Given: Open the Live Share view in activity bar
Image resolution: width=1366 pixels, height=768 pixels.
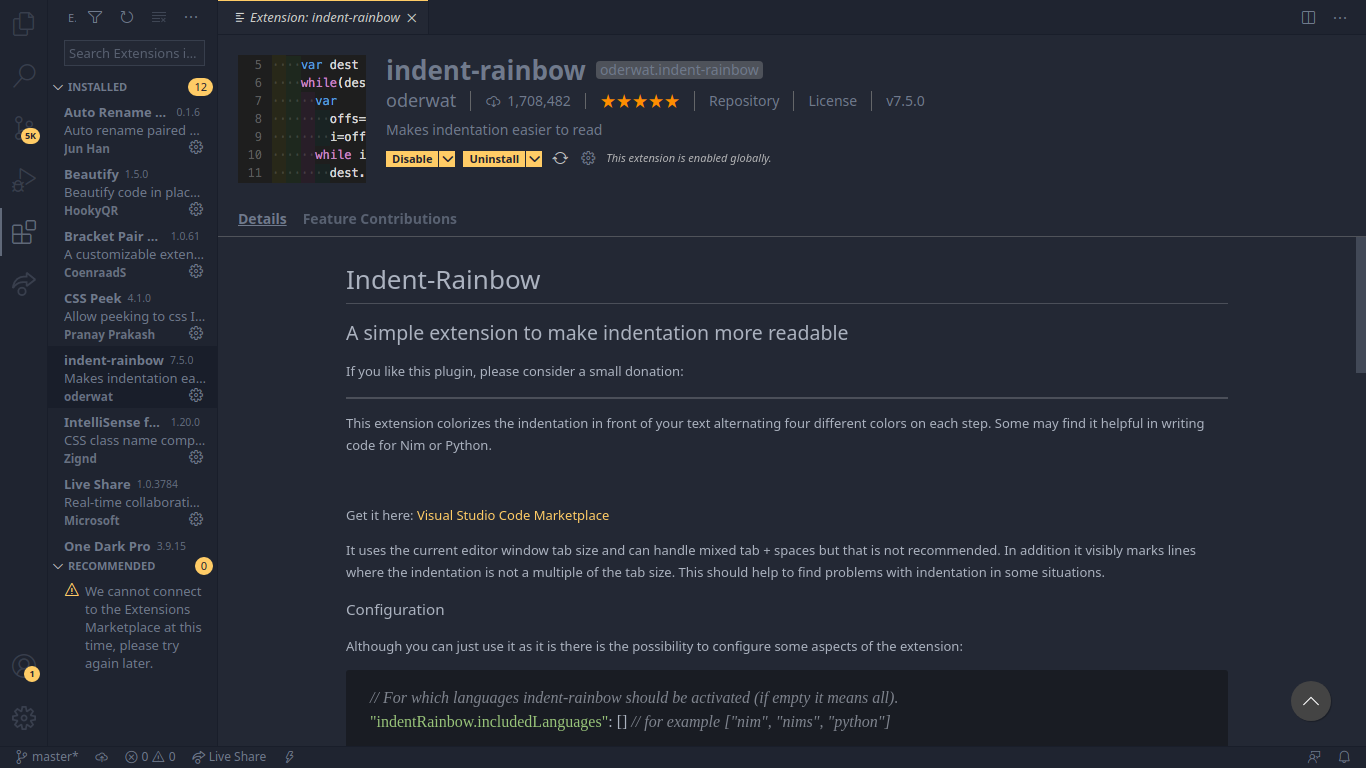Looking at the screenshot, I should tap(24, 285).
